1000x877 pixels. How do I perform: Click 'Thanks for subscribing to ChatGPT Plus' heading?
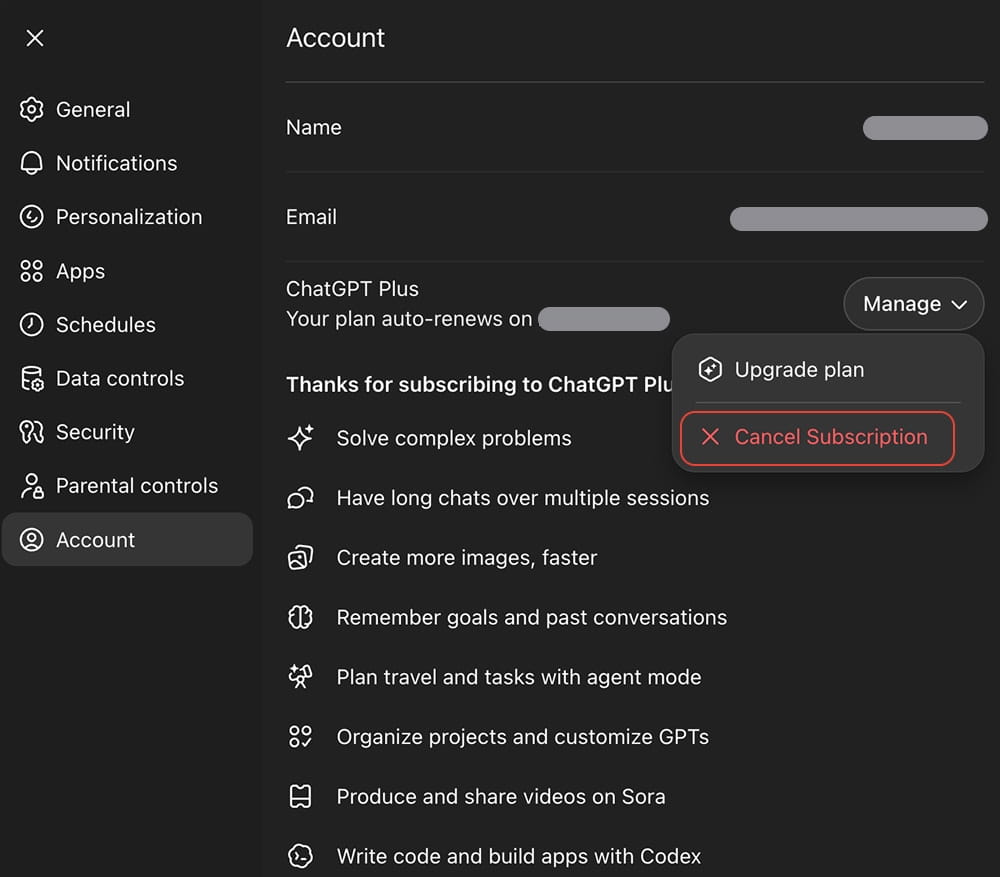tap(479, 385)
